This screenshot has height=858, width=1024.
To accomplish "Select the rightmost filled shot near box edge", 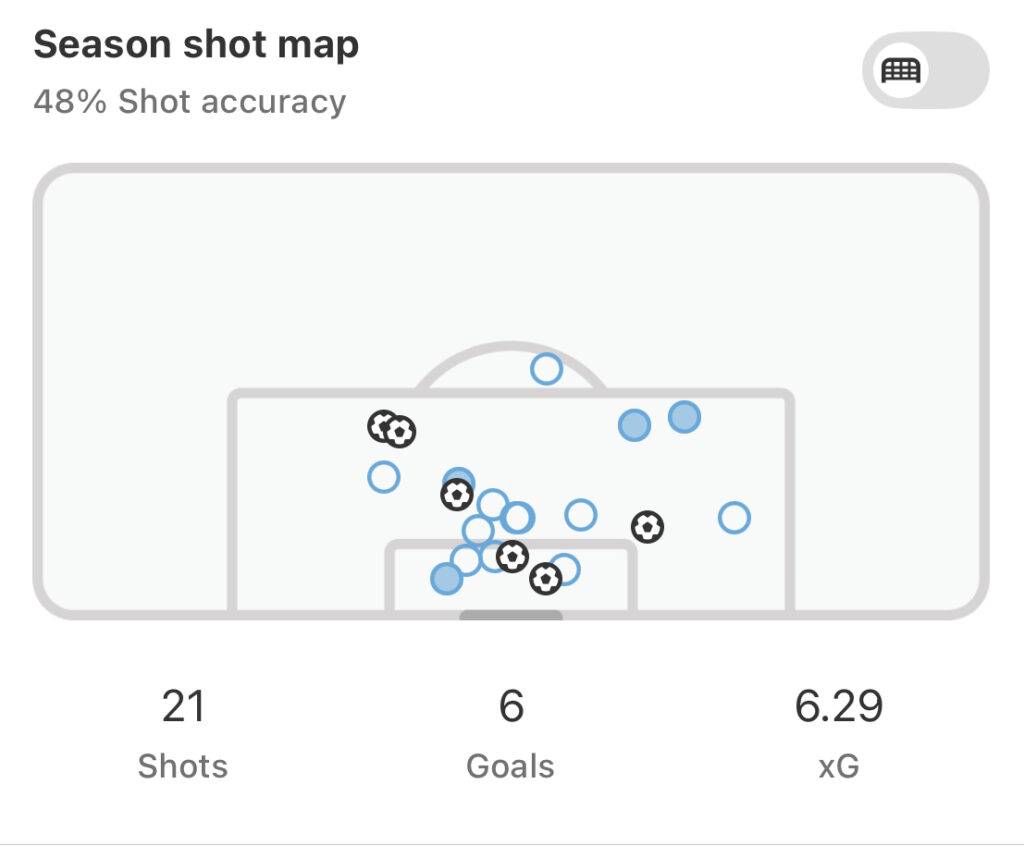I will click(684, 417).
